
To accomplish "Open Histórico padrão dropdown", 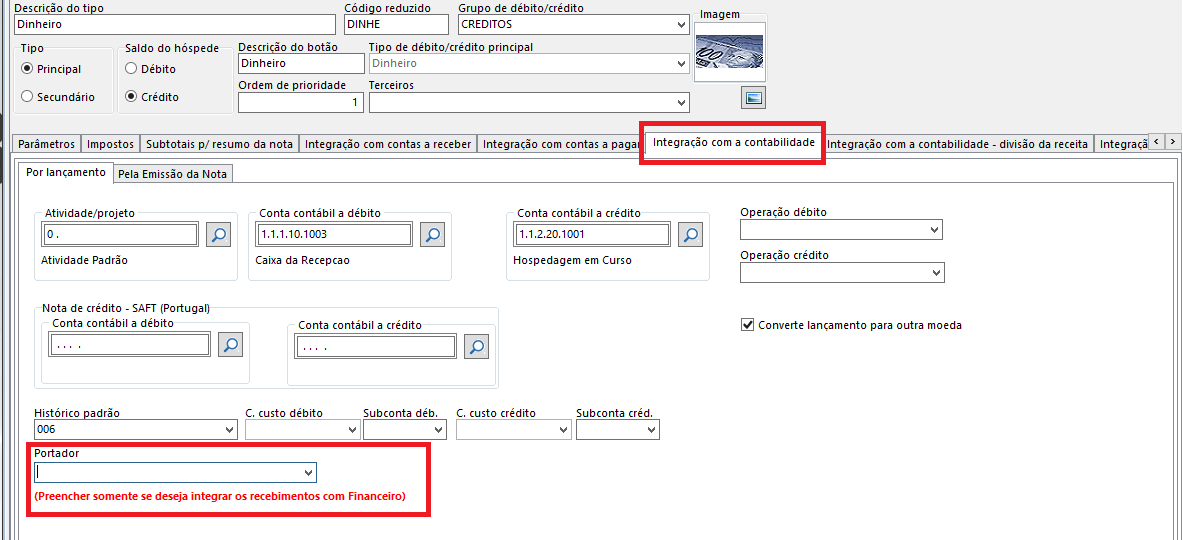I will 229,430.
